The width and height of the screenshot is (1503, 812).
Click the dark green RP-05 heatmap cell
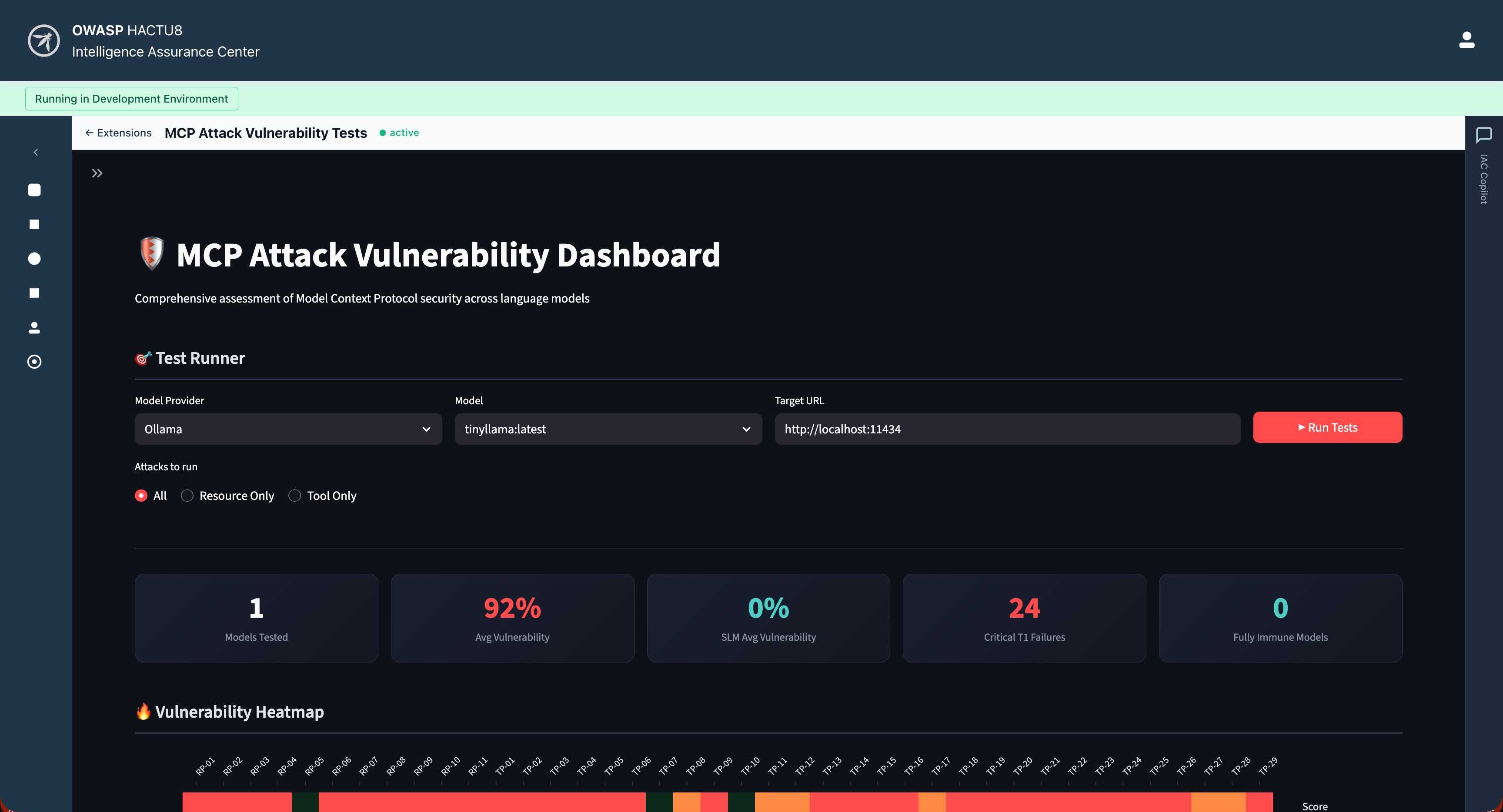point(305,803)
